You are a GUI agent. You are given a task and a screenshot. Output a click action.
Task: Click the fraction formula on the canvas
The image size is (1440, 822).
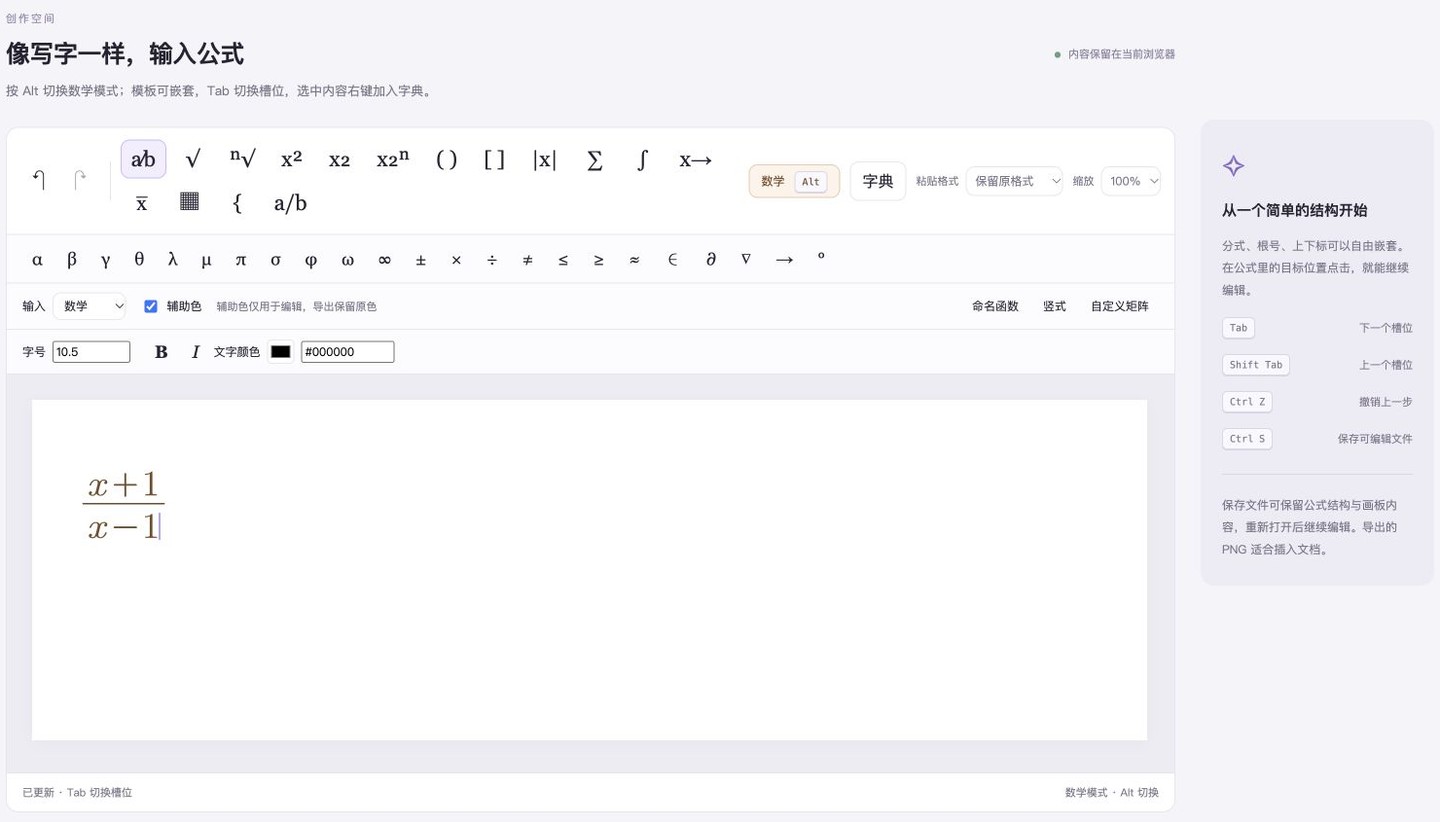(123, 505)
